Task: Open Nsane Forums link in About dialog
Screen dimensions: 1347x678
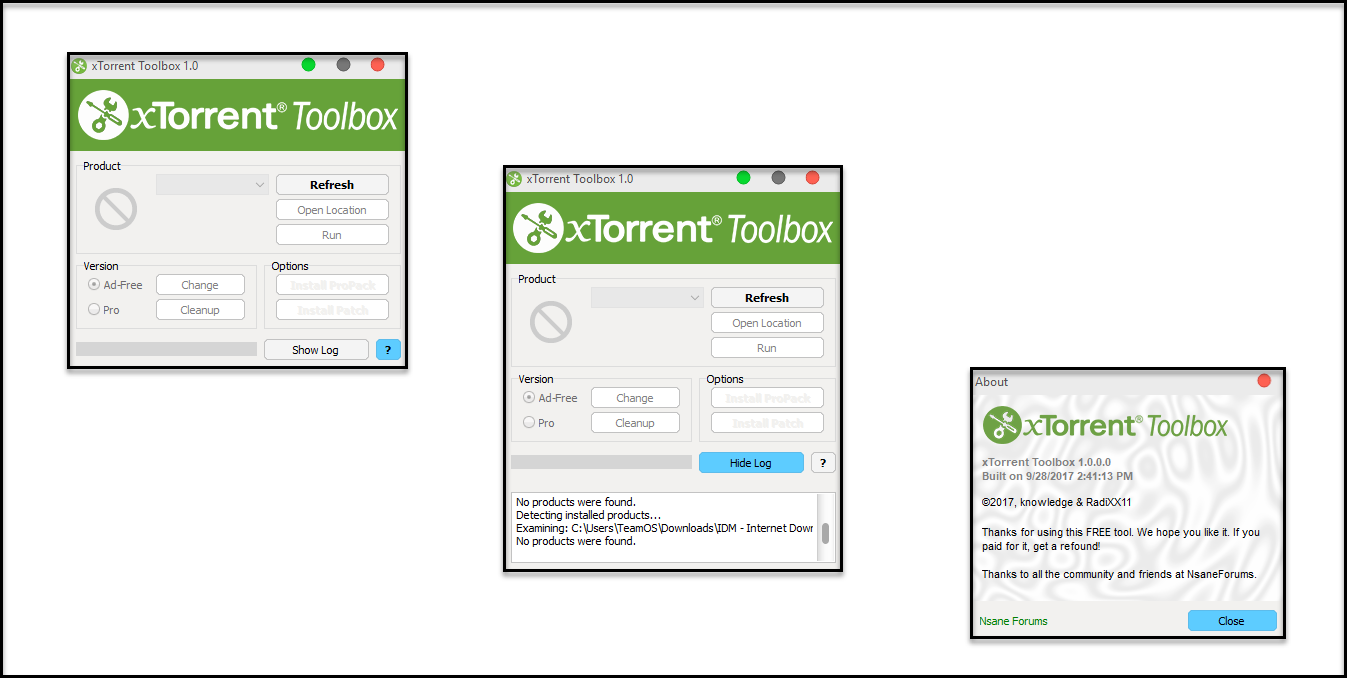Action: click(1013, 621)
